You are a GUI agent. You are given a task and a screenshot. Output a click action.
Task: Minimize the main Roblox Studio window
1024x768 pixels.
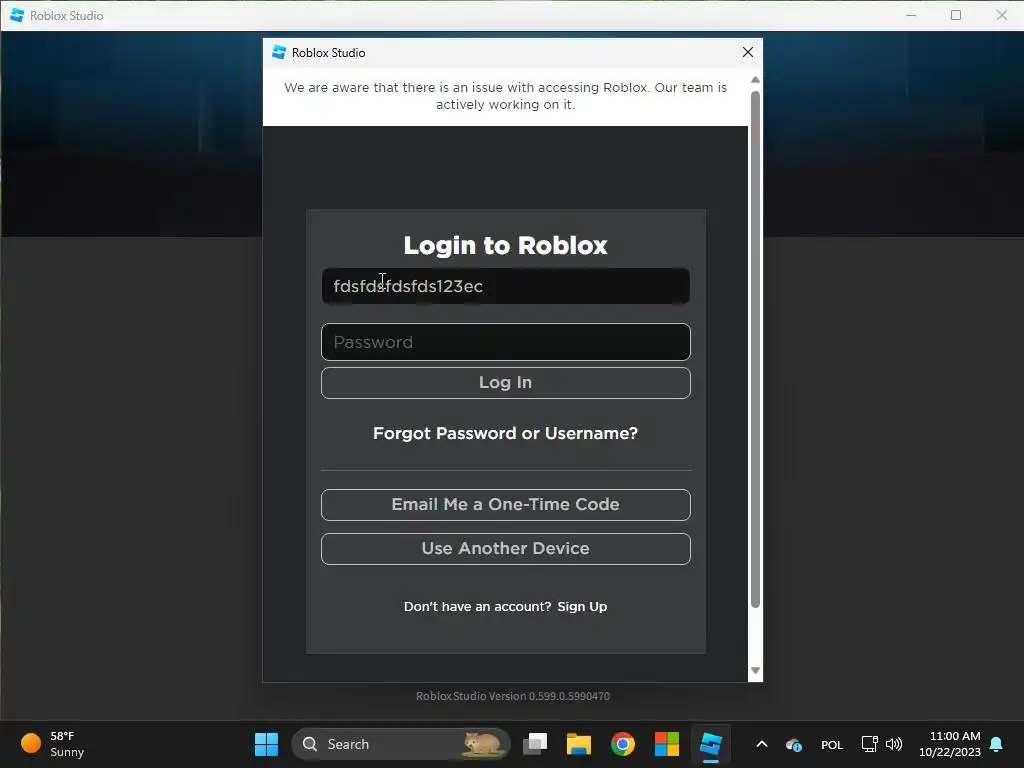911,15
